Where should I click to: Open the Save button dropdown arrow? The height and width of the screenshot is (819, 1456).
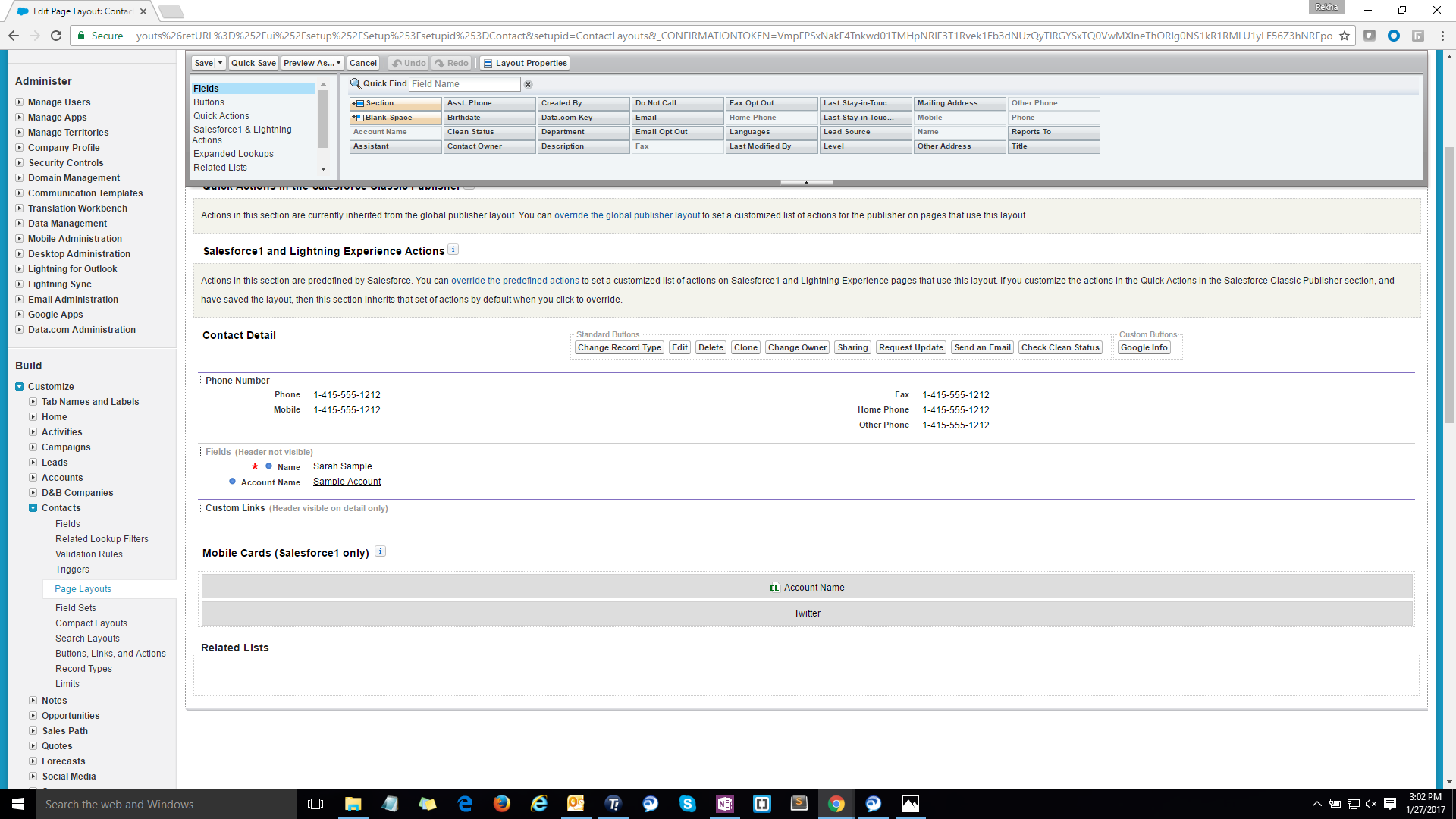pos(220,63)
